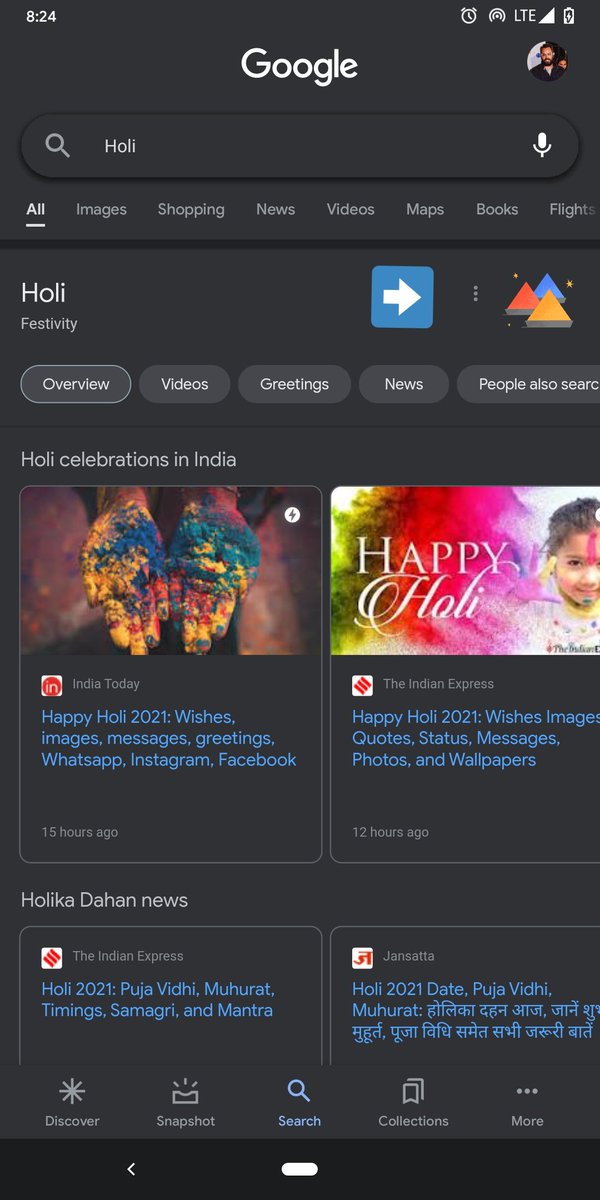Viewport: 600px width, 1200px height.
Task: Tap AMP lightning badge on hands image
Action: click(x=292, y=515)
